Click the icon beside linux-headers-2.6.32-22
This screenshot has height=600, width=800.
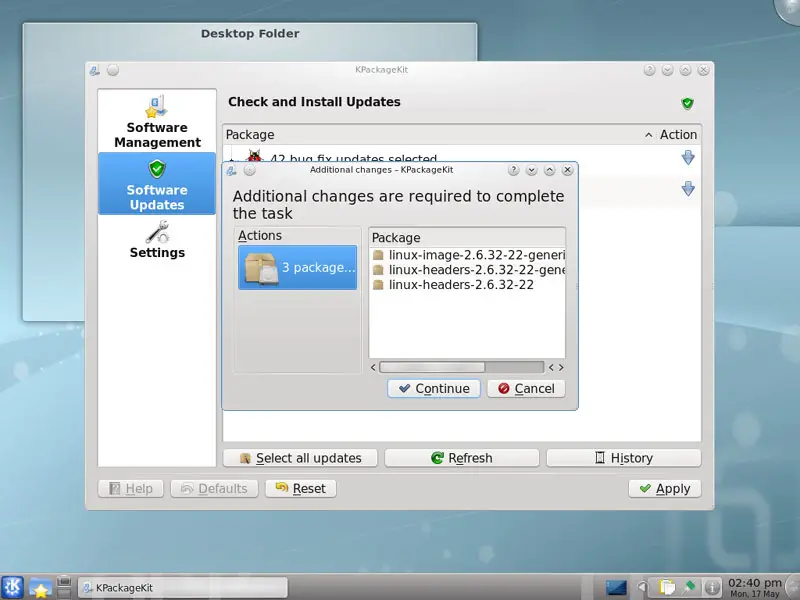pyautogui.click(x=378, y=285)
